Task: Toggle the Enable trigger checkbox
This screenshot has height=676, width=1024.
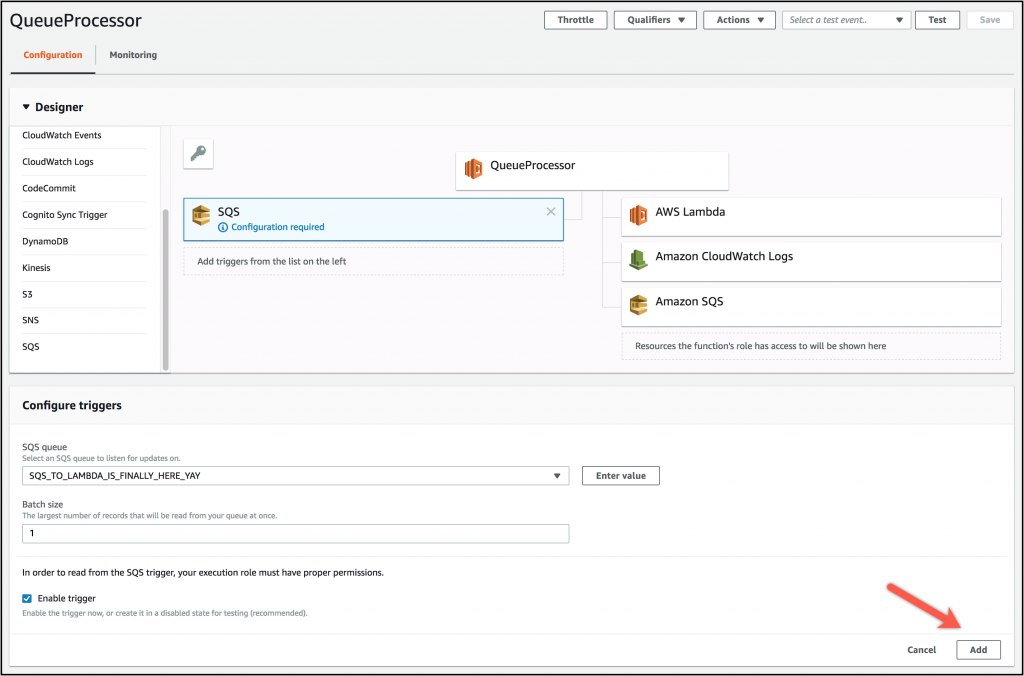Action: pos(27,598)
